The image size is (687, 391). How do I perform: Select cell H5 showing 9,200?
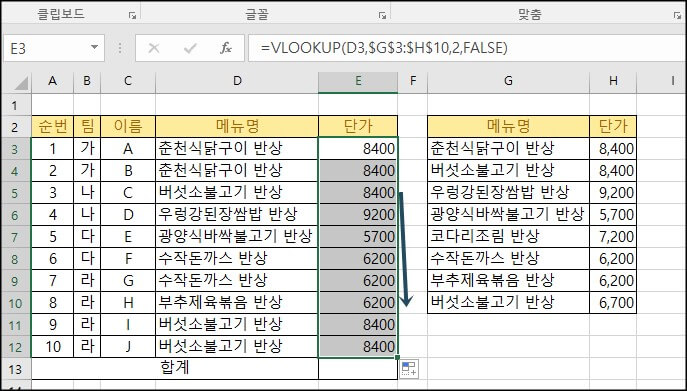tap(613, 193)
